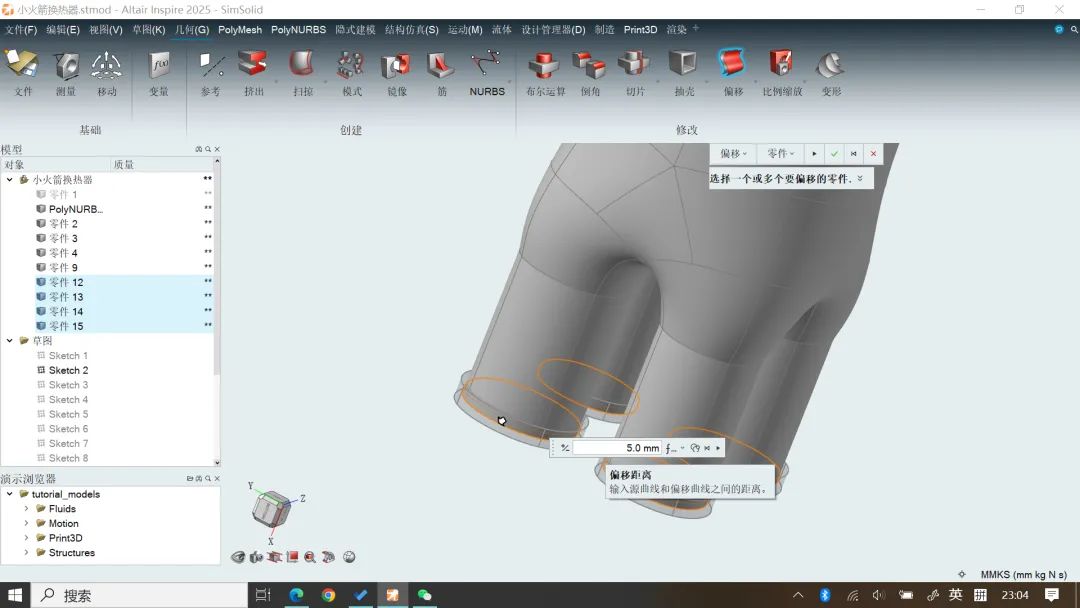Open the 草图(K) menu
This screenshot has height=608, width=1080.
(148, 30)
